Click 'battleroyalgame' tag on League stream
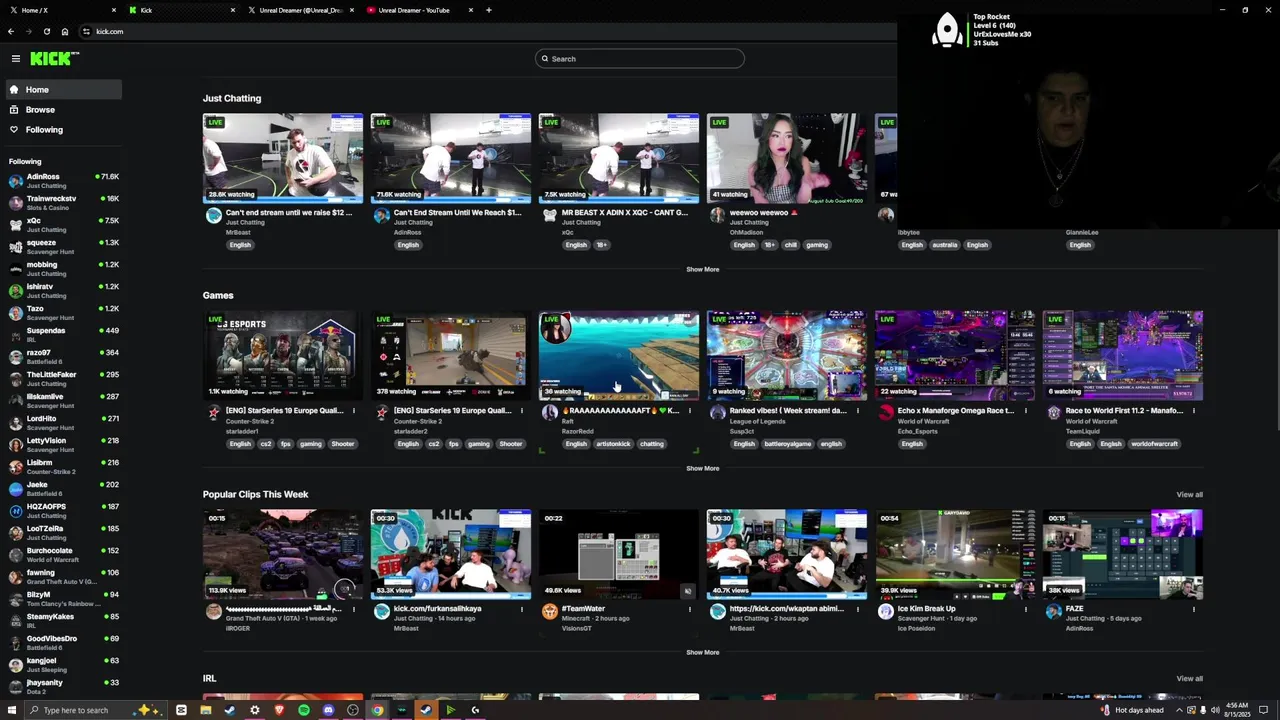Image resolution: width=1280 pixels, height=720 pixels. point(789,444)
